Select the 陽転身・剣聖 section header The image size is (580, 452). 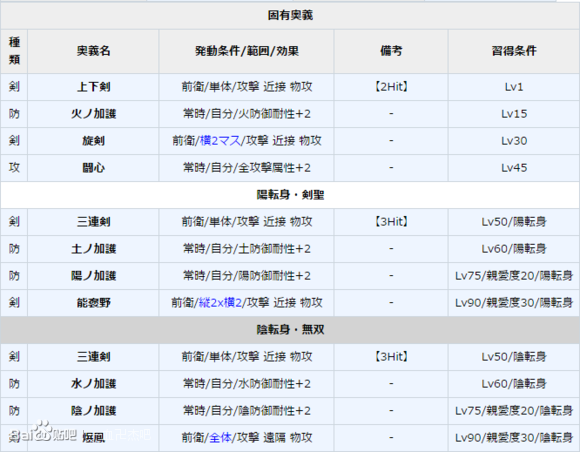(x=290, y=195)
